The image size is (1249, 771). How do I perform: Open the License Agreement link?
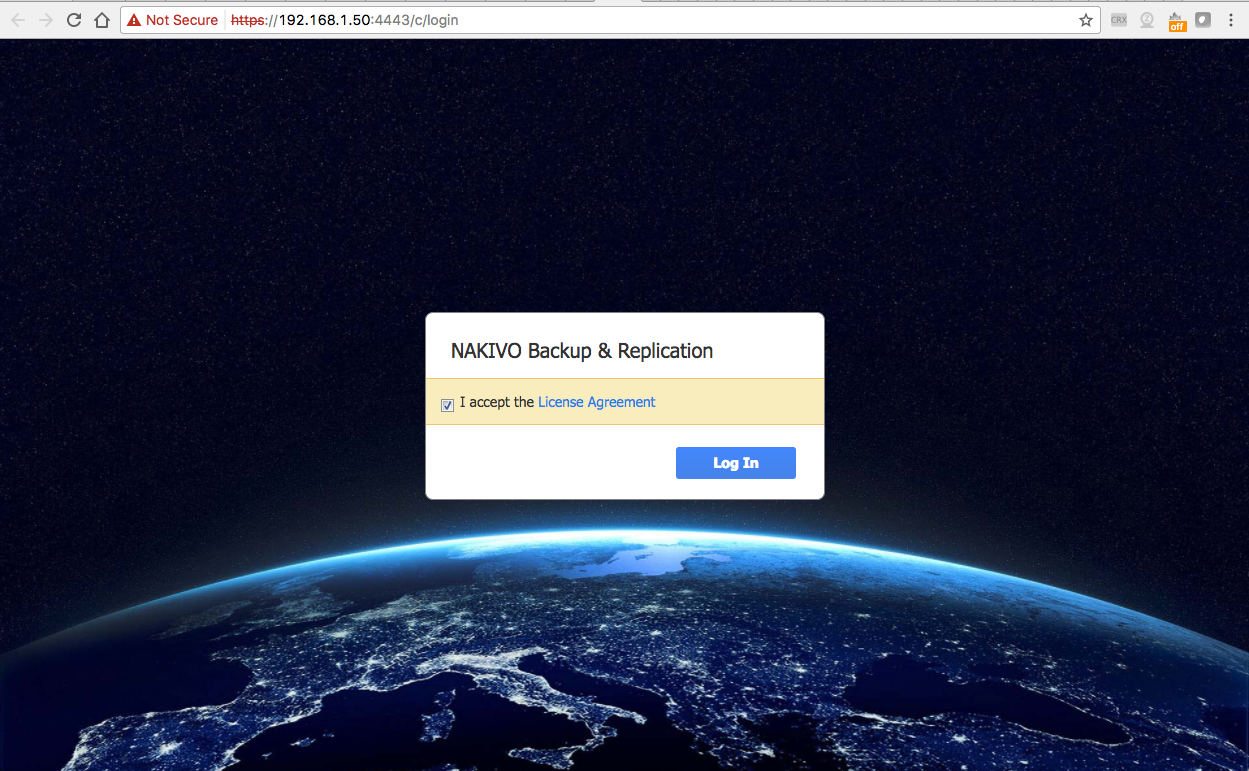[x=597, y=402]
